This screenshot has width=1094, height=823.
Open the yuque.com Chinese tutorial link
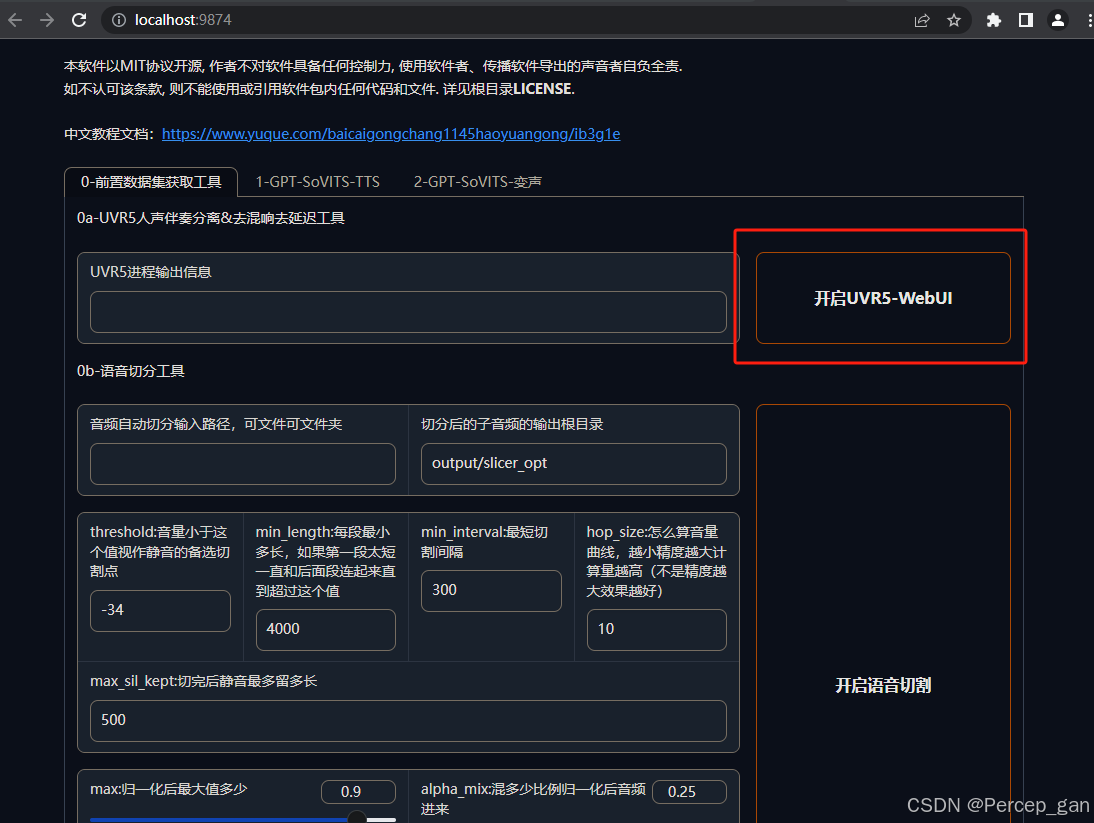[391, 134]
